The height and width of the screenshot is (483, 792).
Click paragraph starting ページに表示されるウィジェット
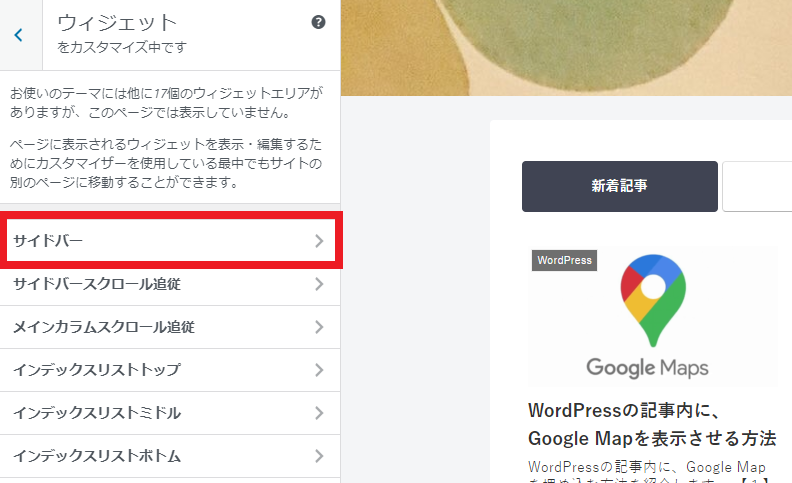tap(166, 163)
